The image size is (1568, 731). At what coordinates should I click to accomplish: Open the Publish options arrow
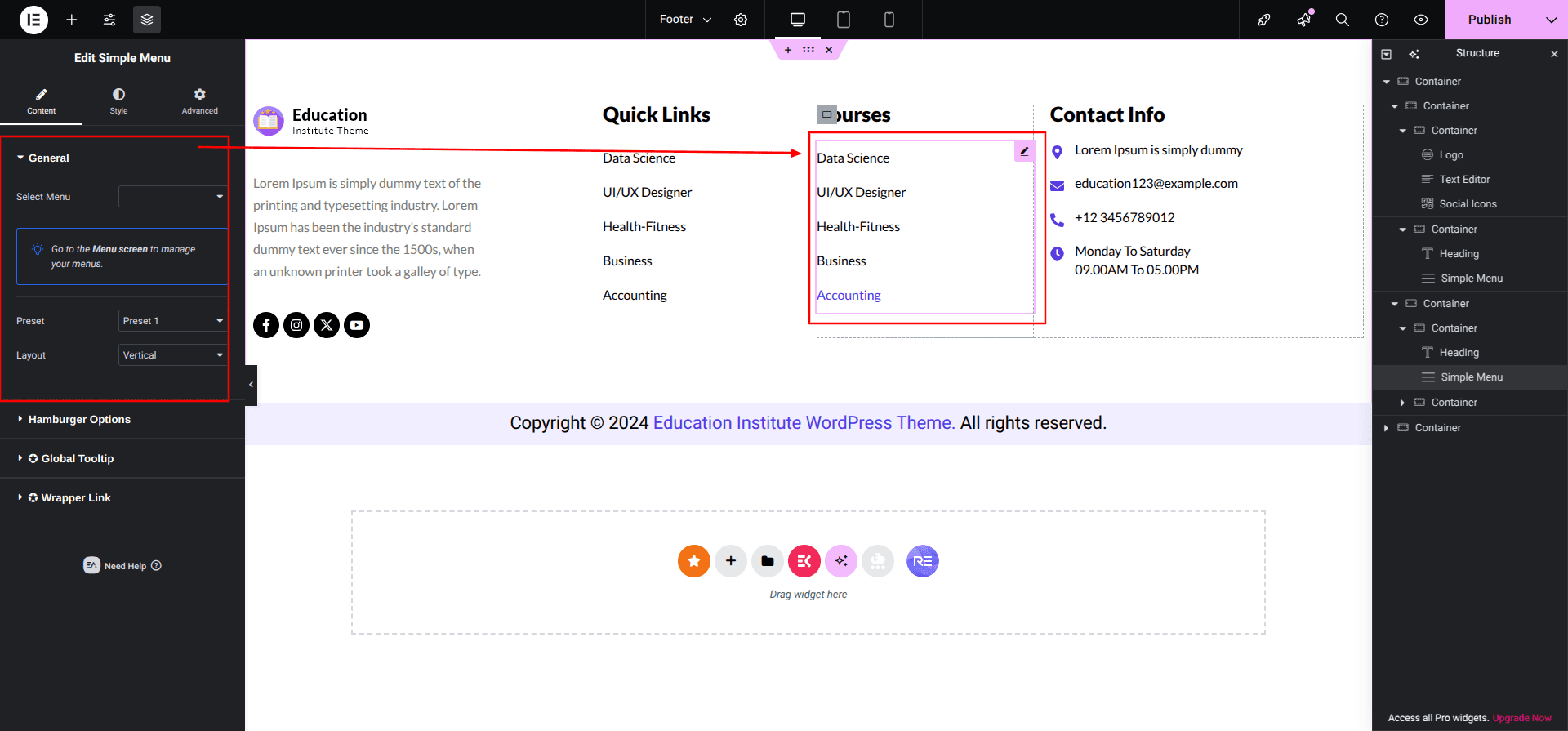click(x=1552, y=20)
